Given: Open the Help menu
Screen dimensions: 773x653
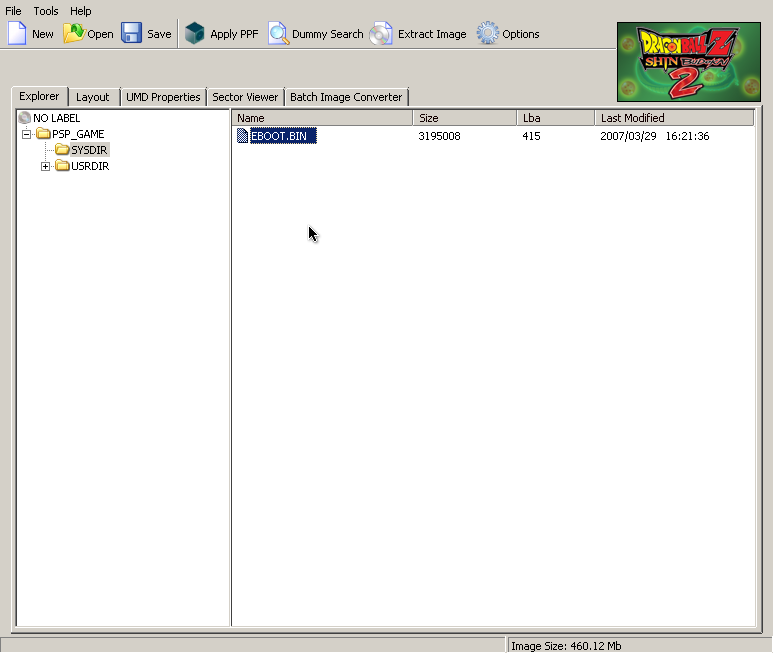Looking at the screenshot, I should [x=81, y=11].
